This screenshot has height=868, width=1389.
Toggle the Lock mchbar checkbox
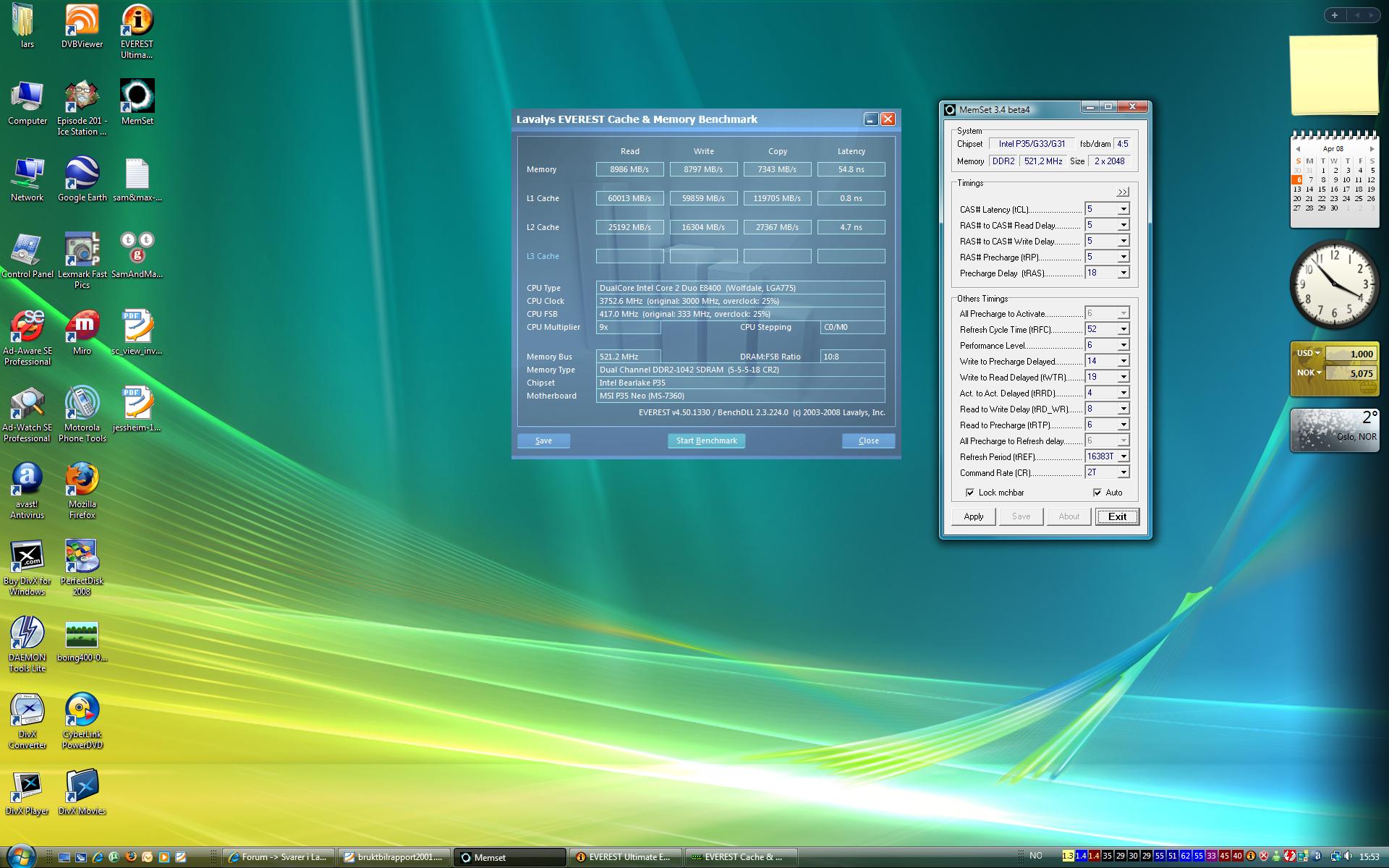[x=970, y=493]
